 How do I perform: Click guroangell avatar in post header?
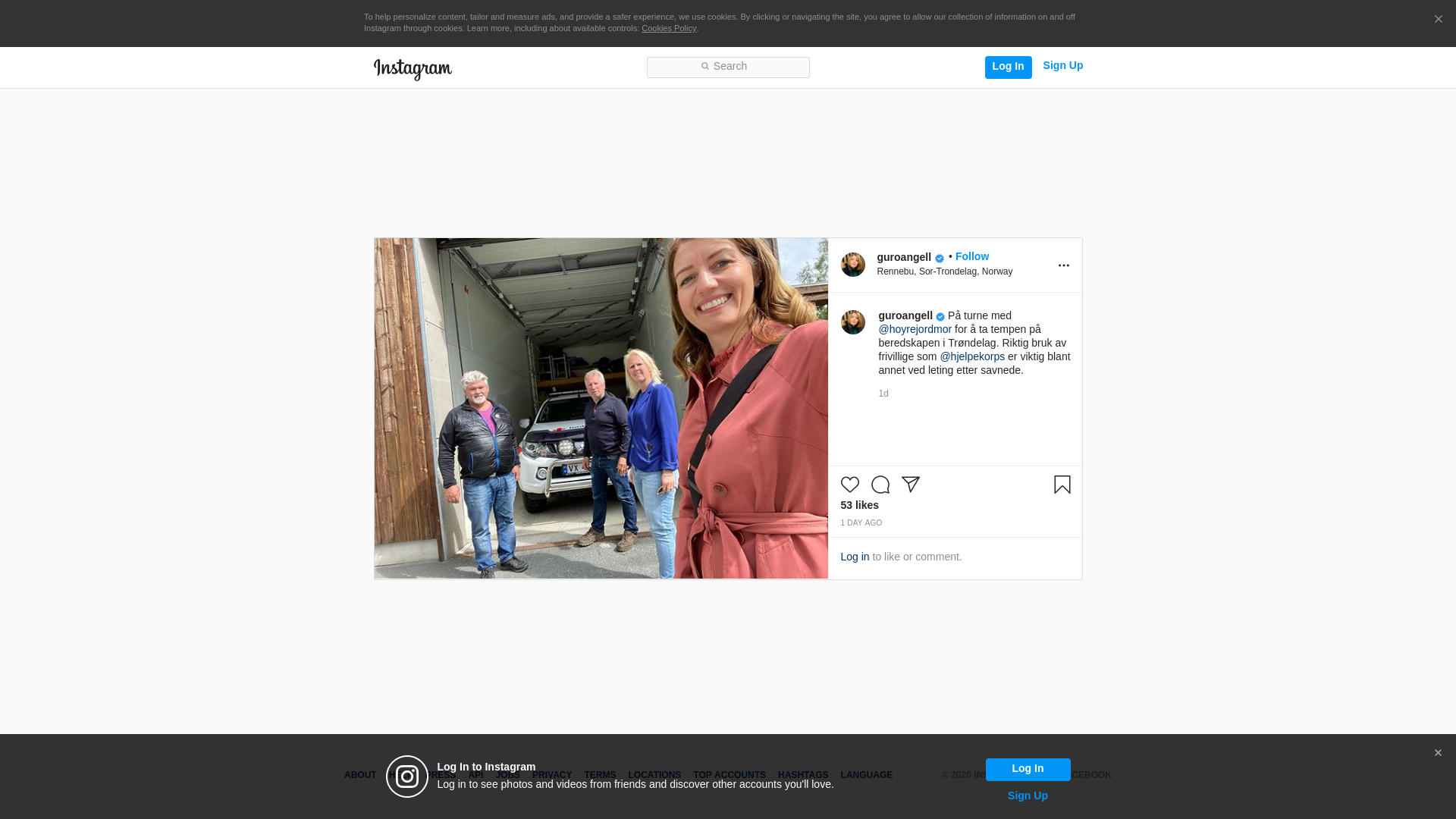point(853,265)
